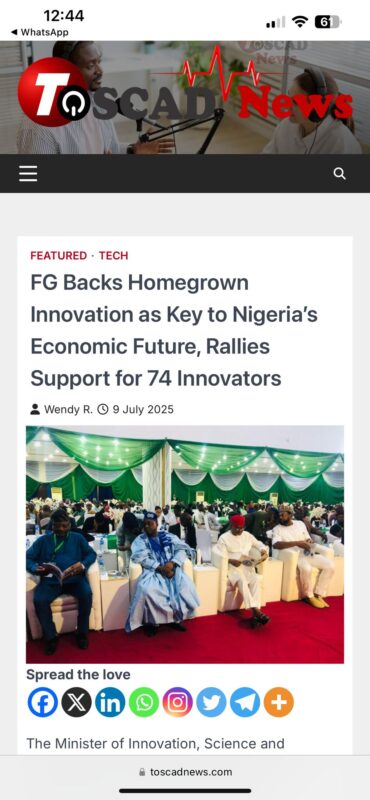Open the FEATURED category
The image size is (370, 800).
tap(59, 256)
